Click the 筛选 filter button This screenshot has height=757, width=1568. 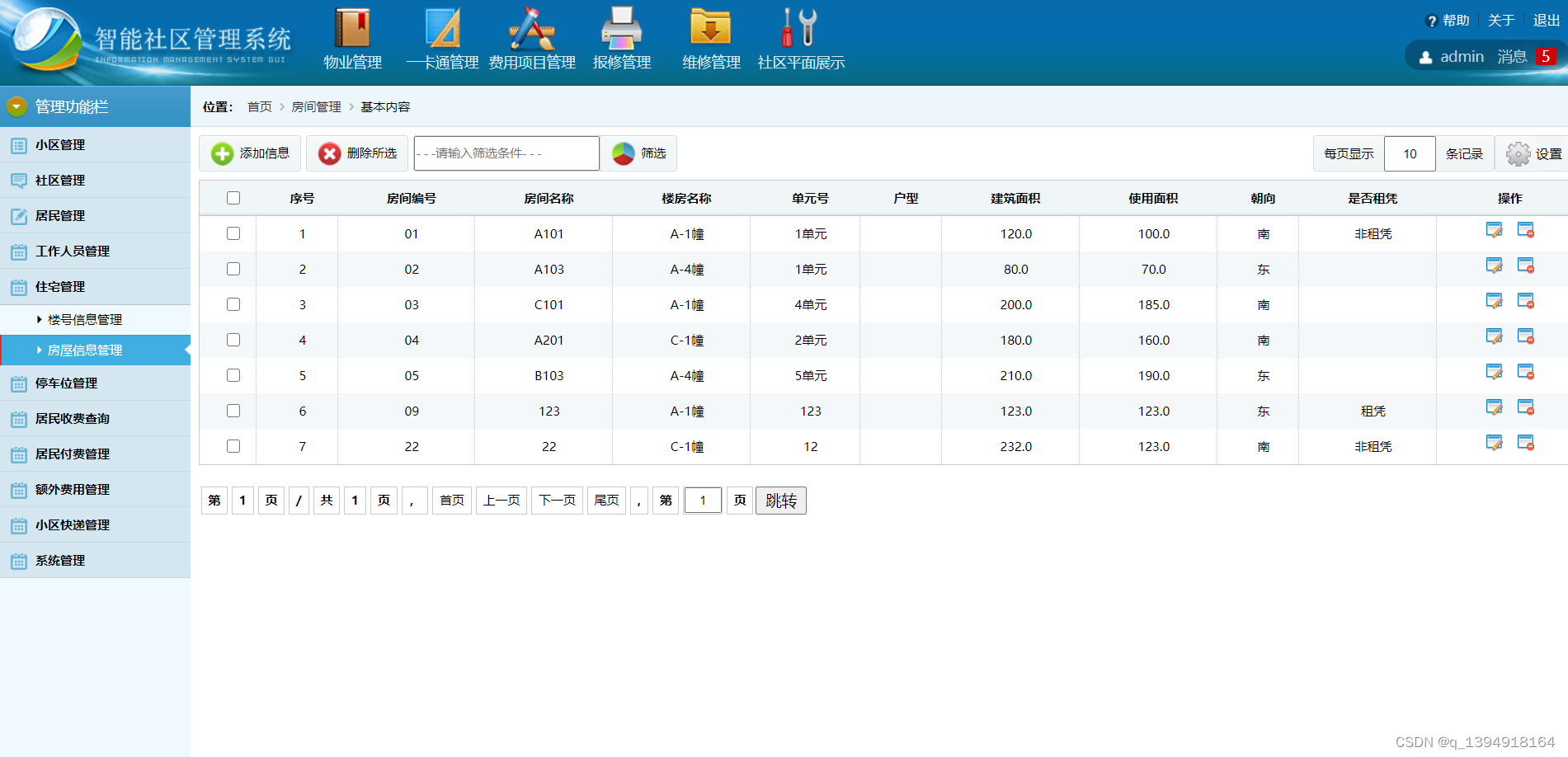(x=638, y=153)
